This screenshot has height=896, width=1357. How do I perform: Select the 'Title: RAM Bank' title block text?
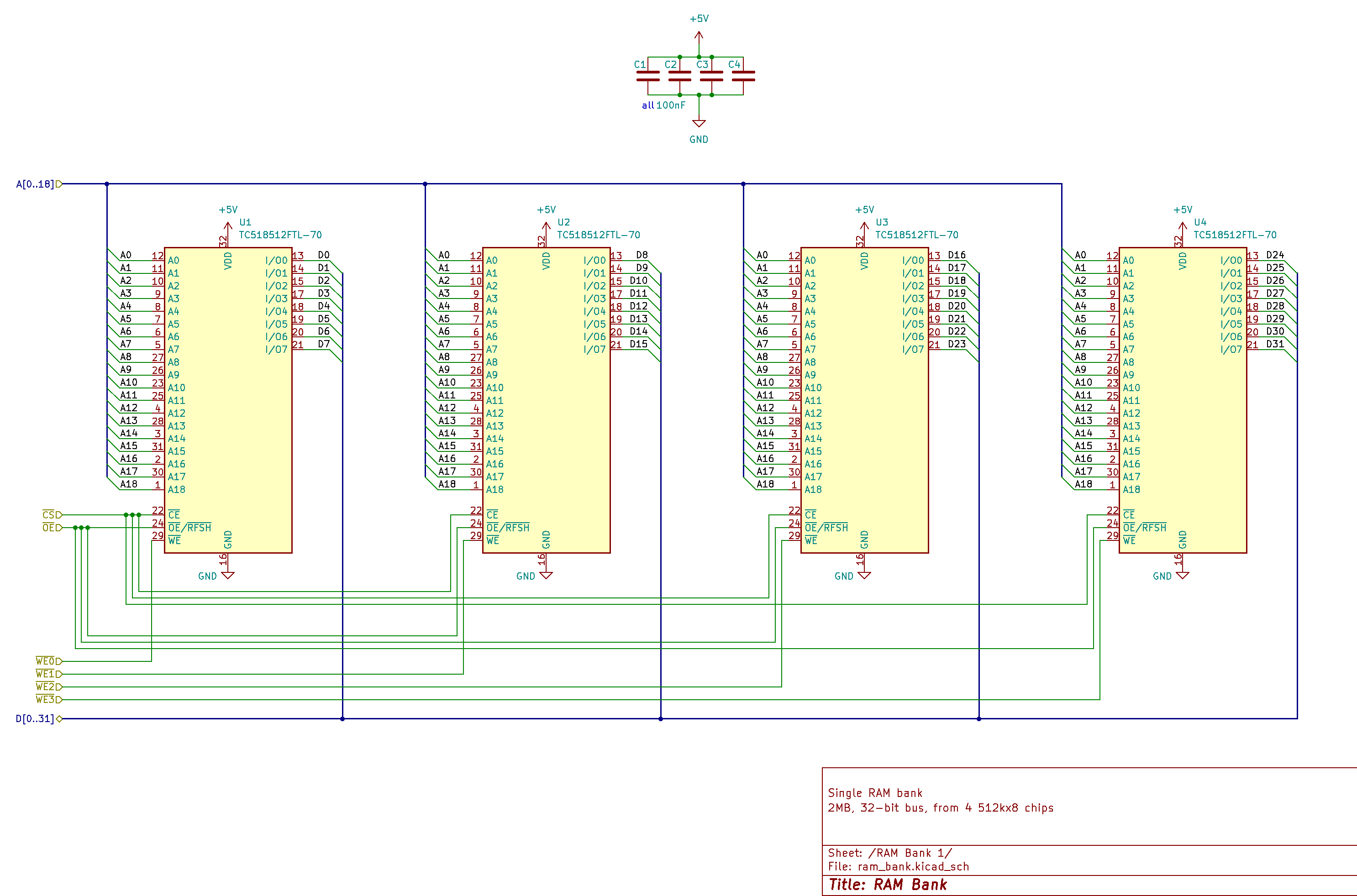[x=888, y=885]
